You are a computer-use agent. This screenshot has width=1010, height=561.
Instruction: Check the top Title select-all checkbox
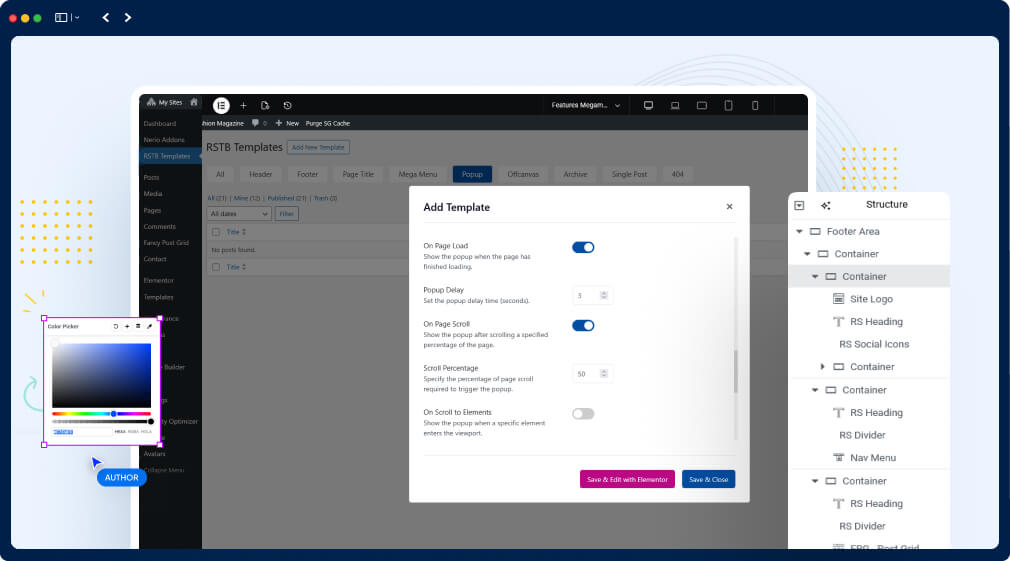[x=216, y=232]
